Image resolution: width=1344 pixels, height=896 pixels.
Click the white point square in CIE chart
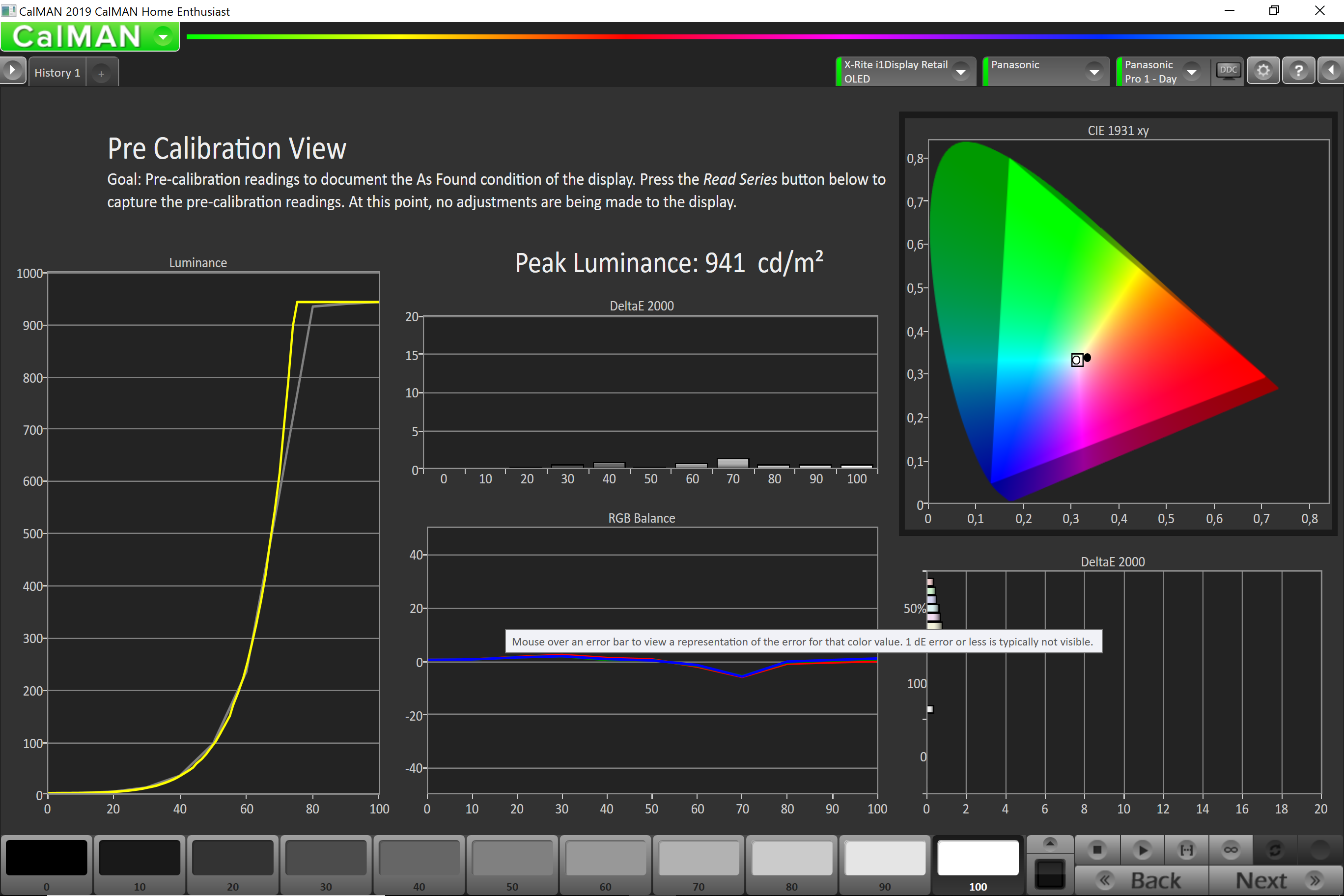pos(1077,360)
